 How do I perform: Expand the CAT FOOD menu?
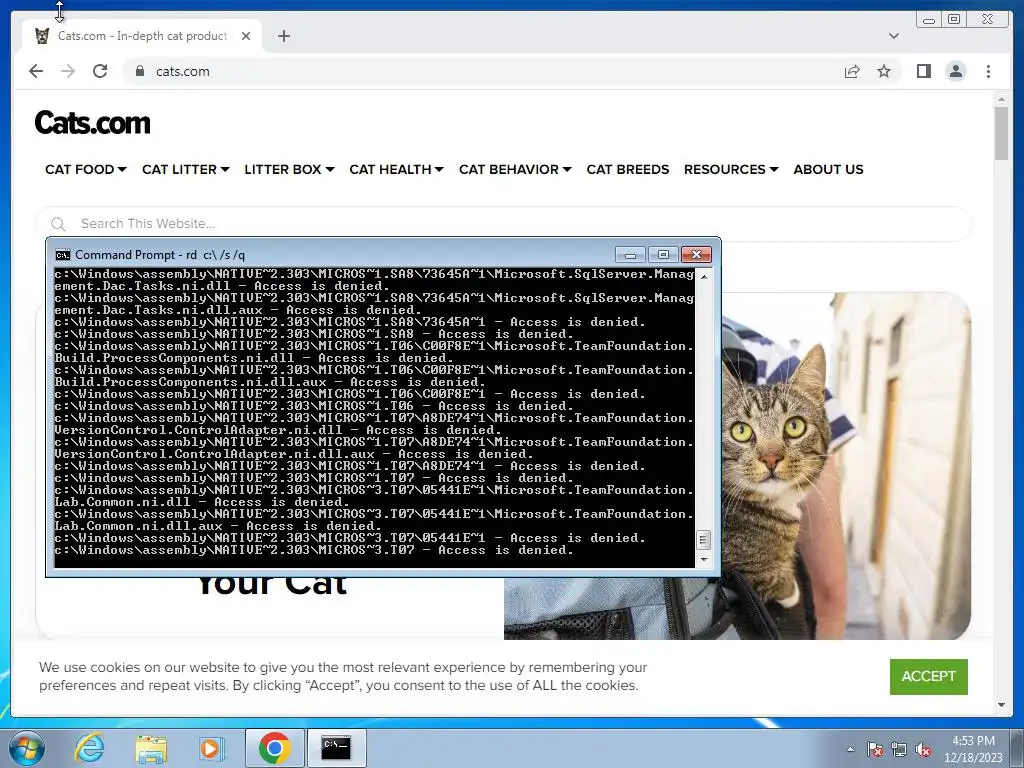85,169
